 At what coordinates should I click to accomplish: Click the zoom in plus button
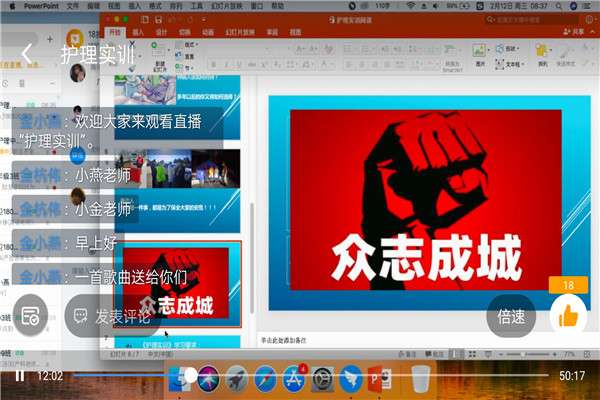tap(554, 354)
